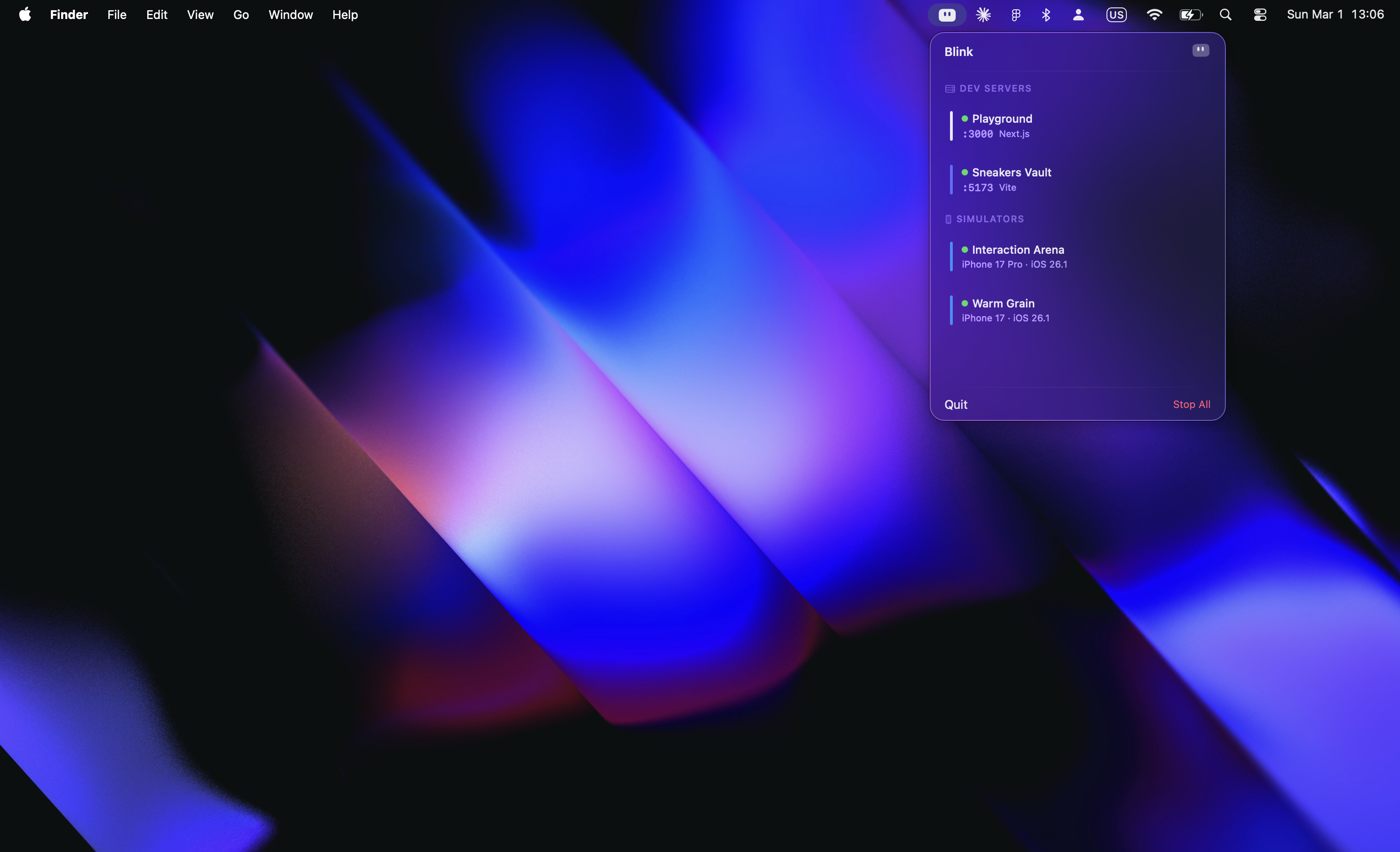Image resolution: width=1400 pixels, height=852 pixels.
Task: Click the battery status icon
Action: pos(1190,15)
